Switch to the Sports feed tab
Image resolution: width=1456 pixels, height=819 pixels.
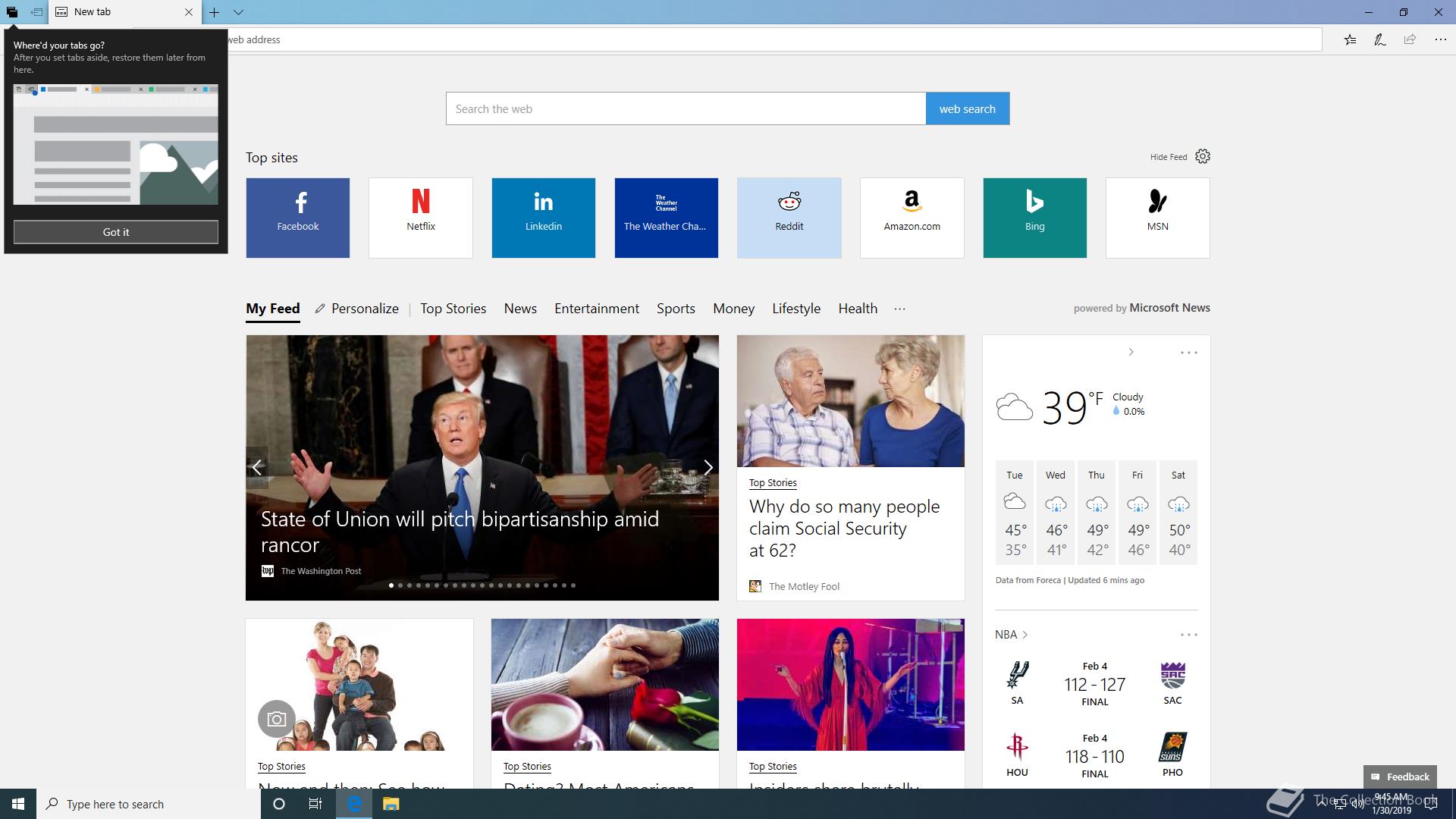pyautogui.click(x=675, y=309)
